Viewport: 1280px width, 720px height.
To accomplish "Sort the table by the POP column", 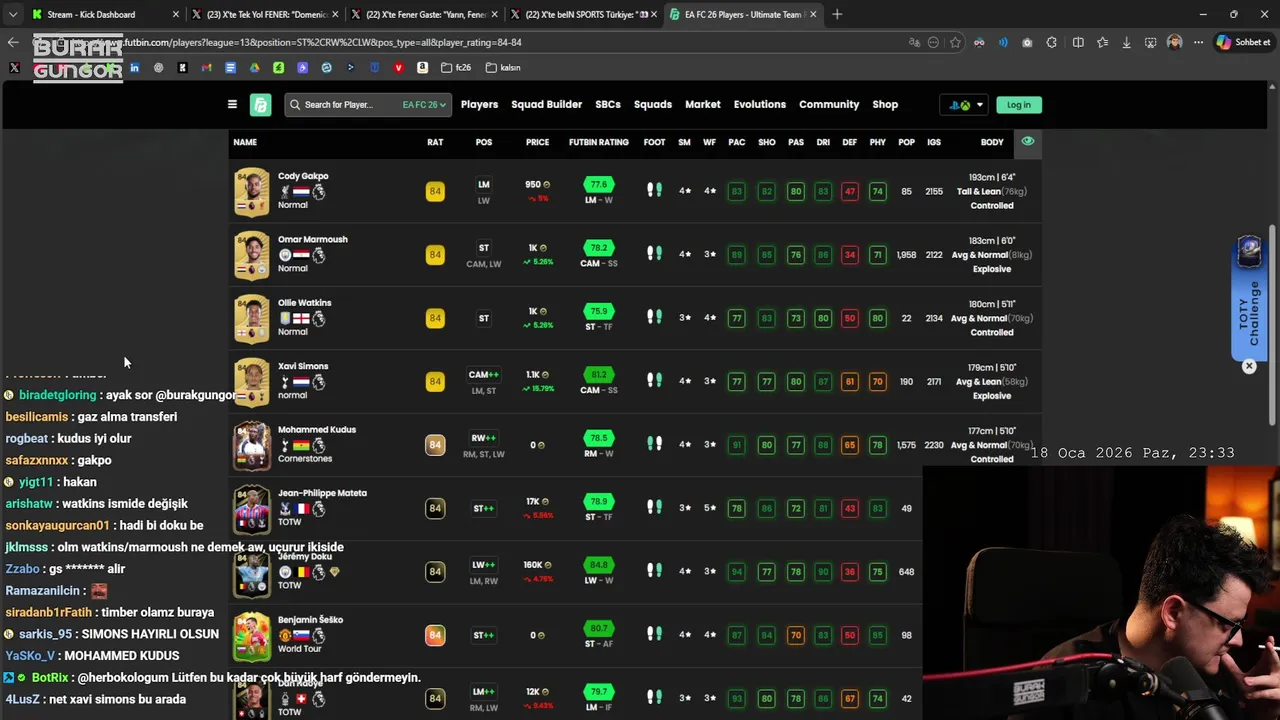I will click(x=906, y=142).
